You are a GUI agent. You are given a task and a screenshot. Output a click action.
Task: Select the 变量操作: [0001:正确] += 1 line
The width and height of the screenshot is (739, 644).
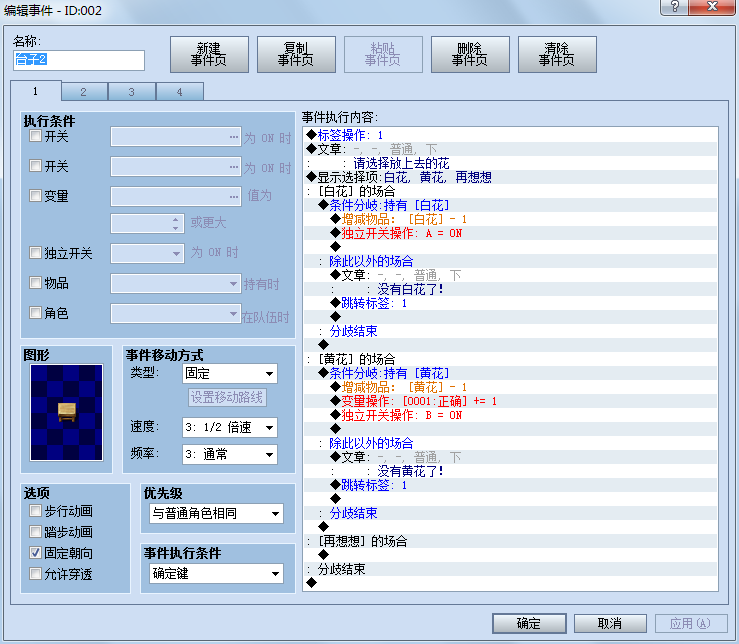pos(510,401)
